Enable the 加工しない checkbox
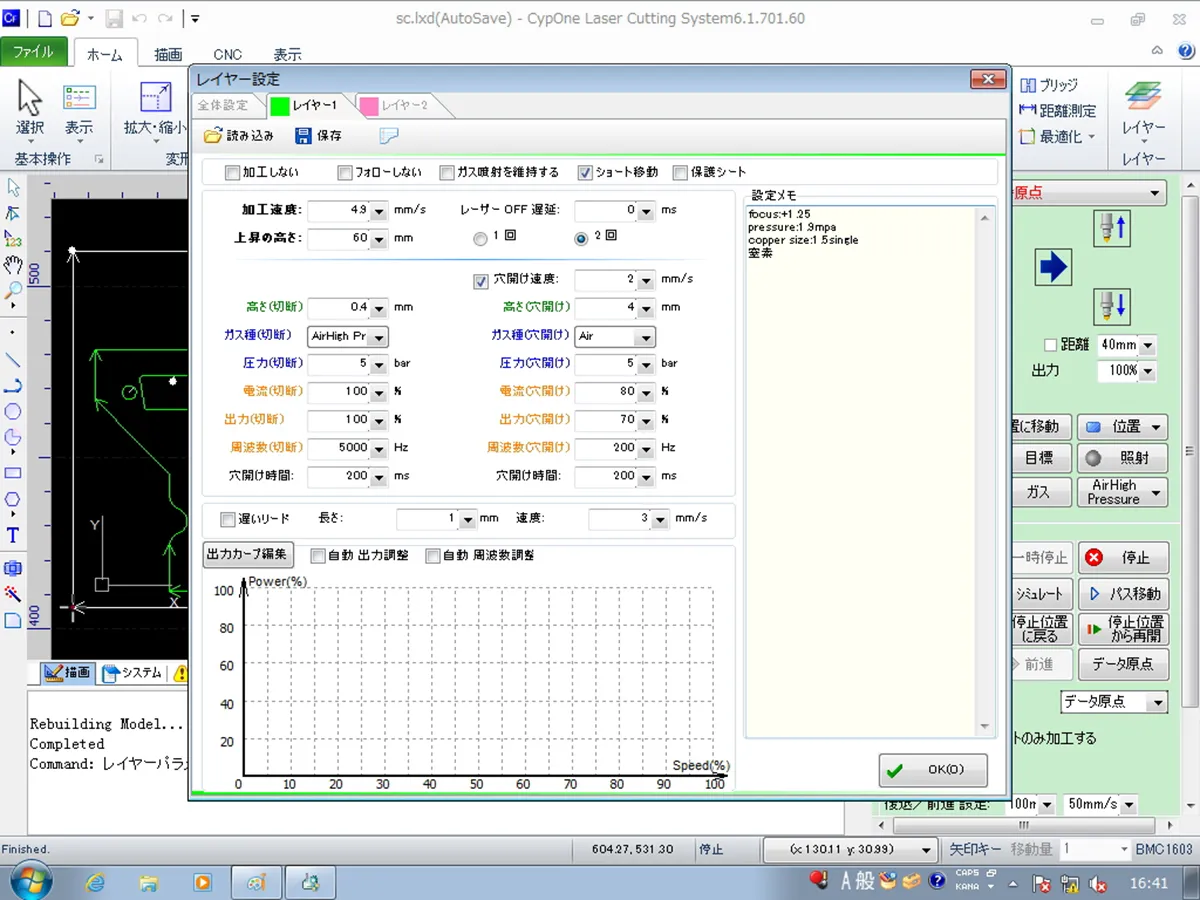The height and width of the screenshot is (900, 1200). 233,172
